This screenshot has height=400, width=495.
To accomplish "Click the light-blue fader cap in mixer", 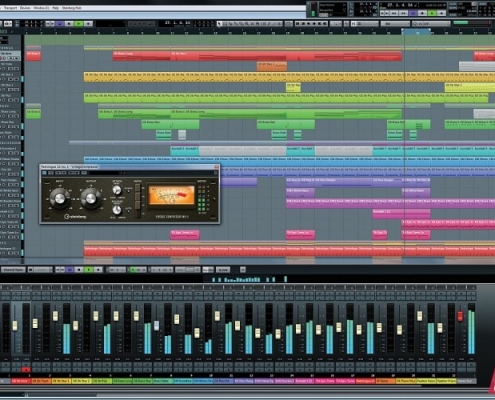I will (156, 325).
